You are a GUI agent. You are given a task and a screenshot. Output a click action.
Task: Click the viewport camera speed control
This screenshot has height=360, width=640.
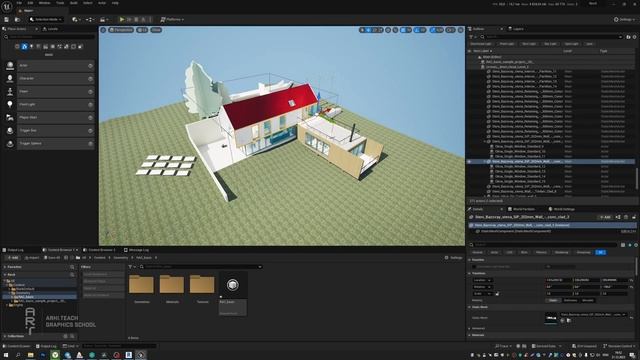point(450,30)
